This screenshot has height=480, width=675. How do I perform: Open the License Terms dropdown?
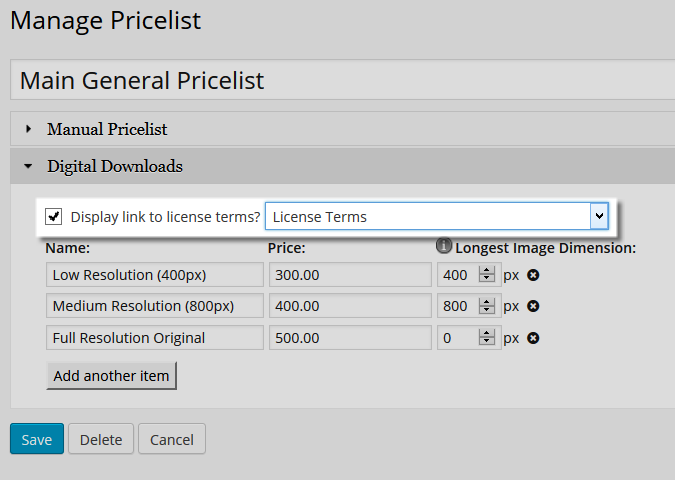click(599, 216)
